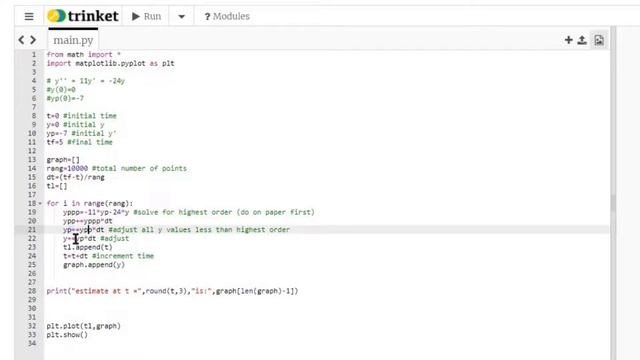
Task: Click line number 1 in the gutter
Action: pyautogui.click(x=34, y=54)
